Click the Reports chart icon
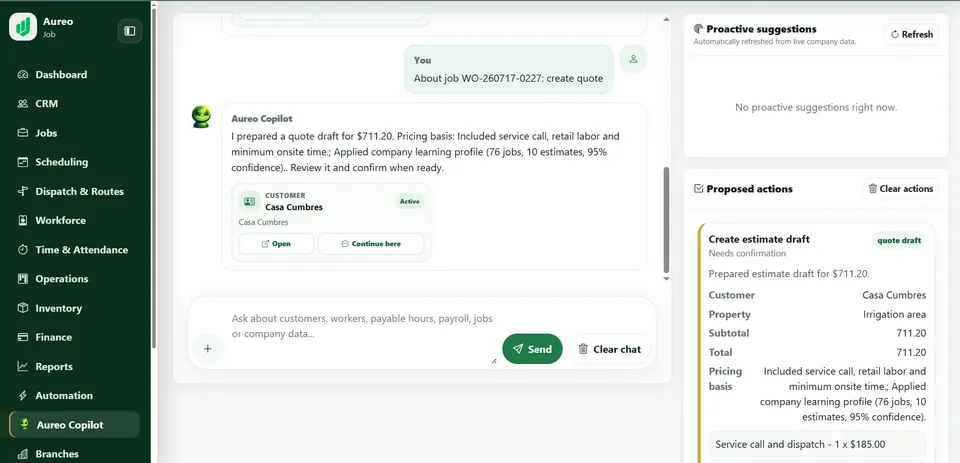Image resolution: width=960 pixels, height=463 pixels. (x=23, y=367)
